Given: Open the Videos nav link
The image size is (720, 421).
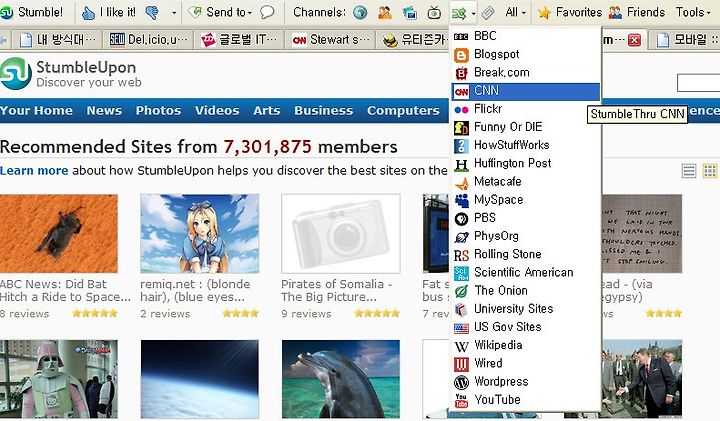Looking at the screenshot, I should pyautogui.click(x=217, y=111).
